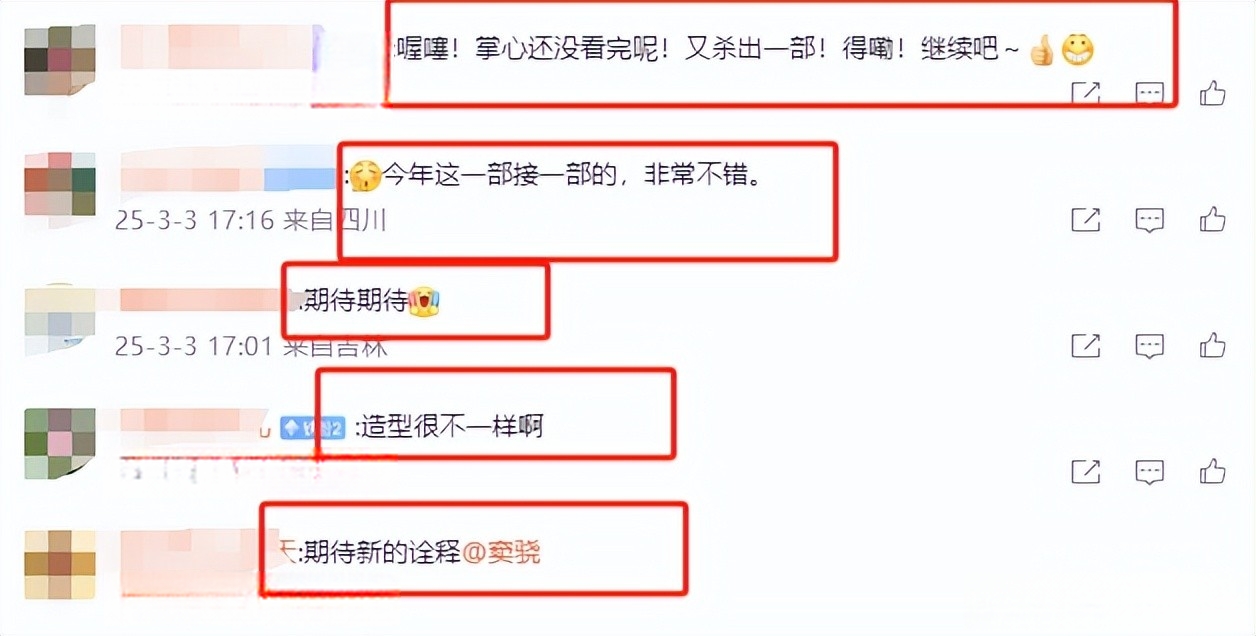Viewport: 1256px width, 636px height.
Task: Forward the 今年这一部接一部的 comment
Action: click(1086, 220)
